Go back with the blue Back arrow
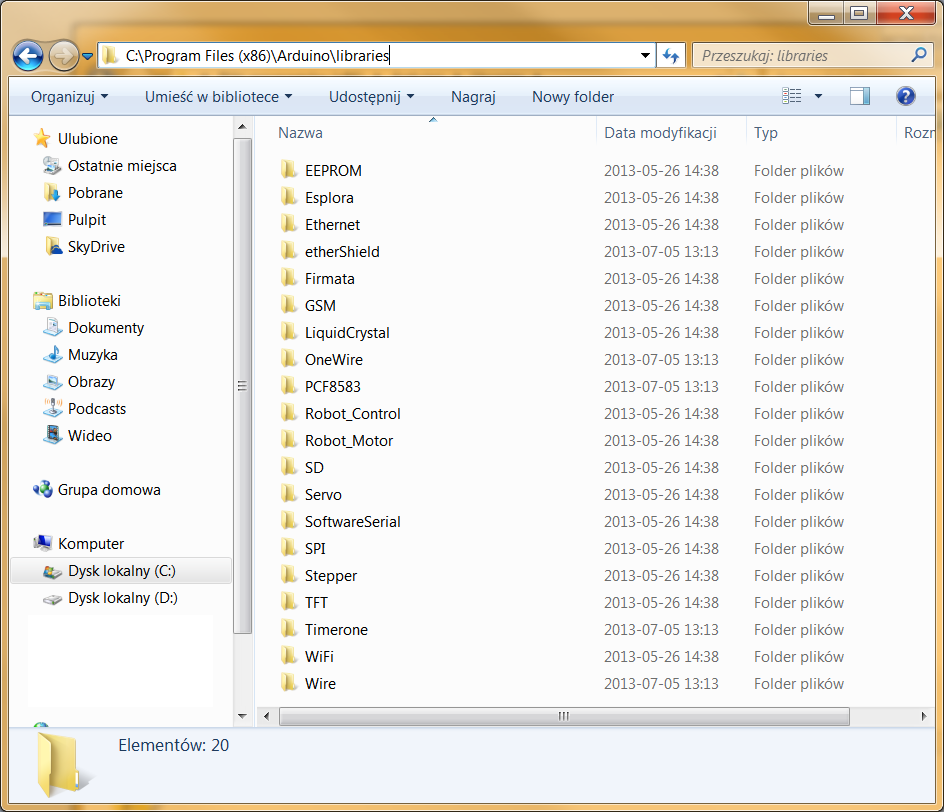This screenshot has width=944, height=812. click(28, 57)
